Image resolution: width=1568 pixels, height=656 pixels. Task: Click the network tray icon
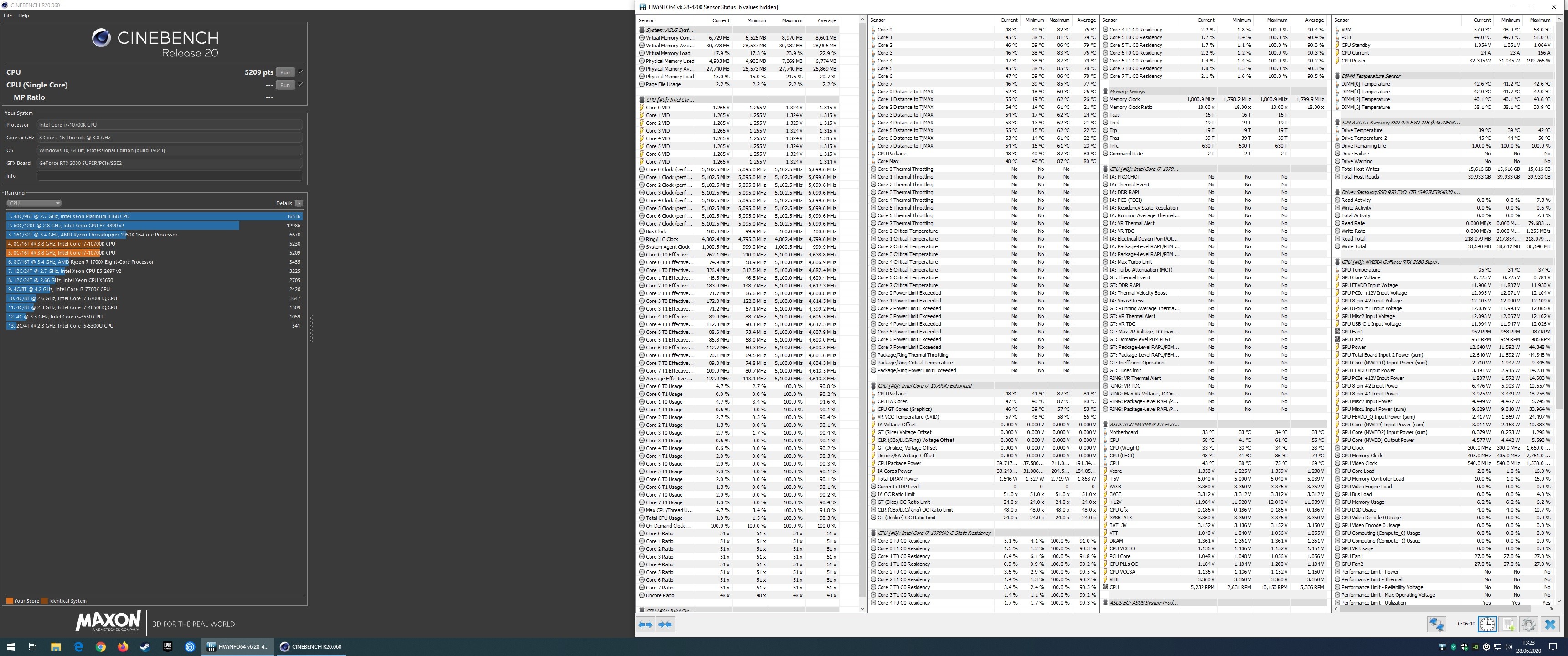point(1497,647)
